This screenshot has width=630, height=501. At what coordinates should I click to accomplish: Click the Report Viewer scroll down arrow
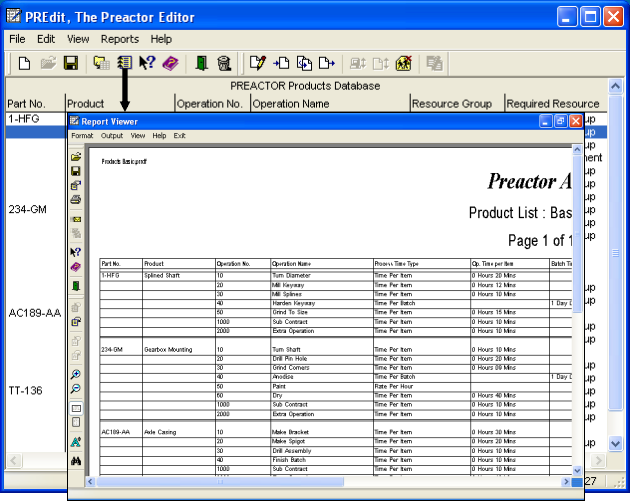577,470
